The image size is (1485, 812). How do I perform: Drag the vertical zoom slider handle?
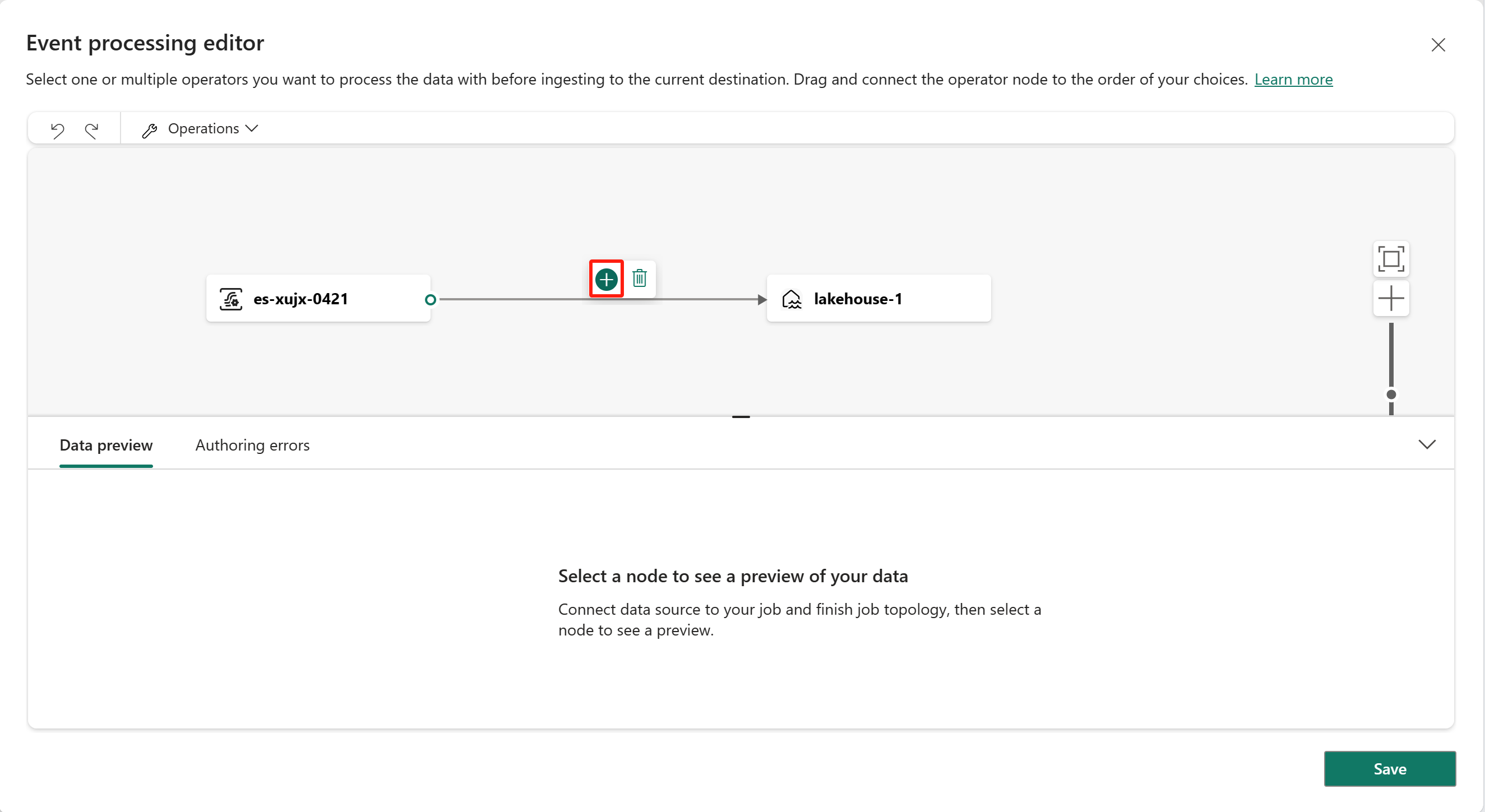(1391, 394)
